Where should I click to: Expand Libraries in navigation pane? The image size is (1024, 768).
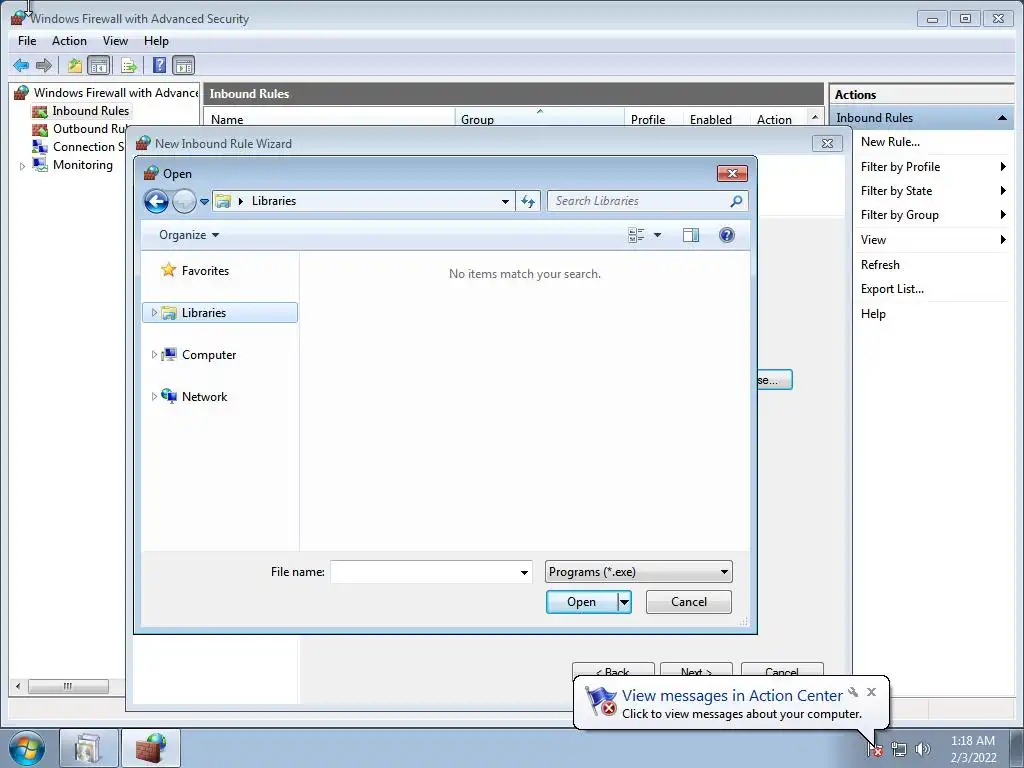pyautogui.click(x=154, y=313)
